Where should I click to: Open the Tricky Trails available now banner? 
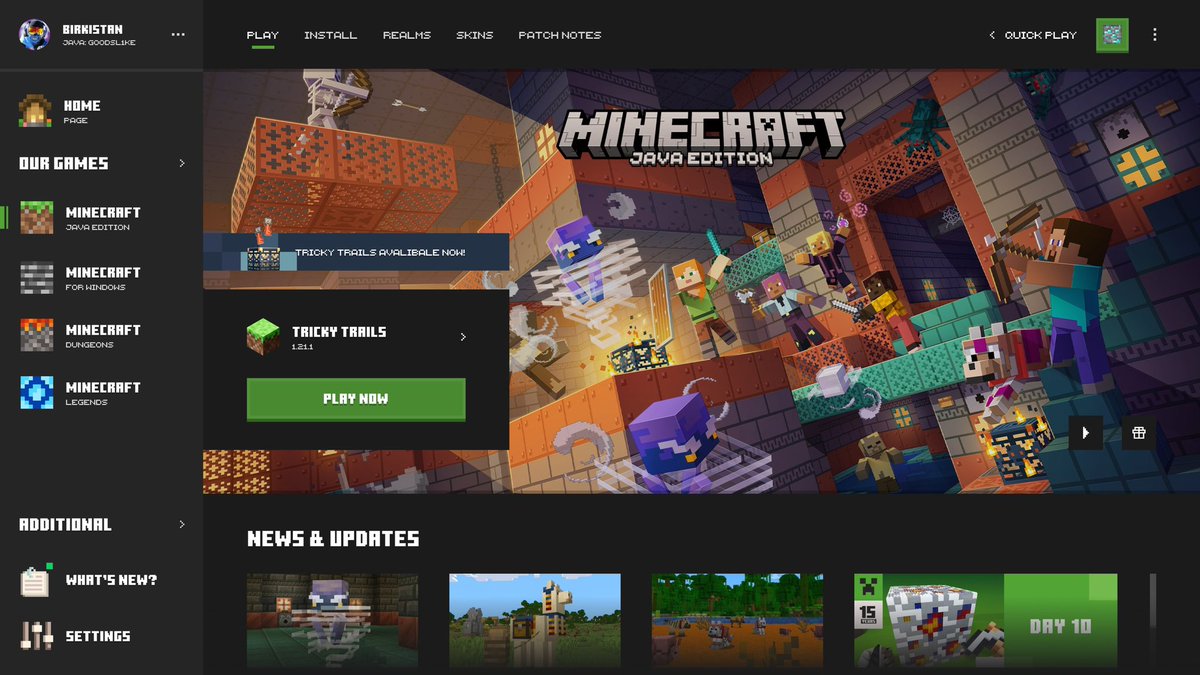point(356,253)
